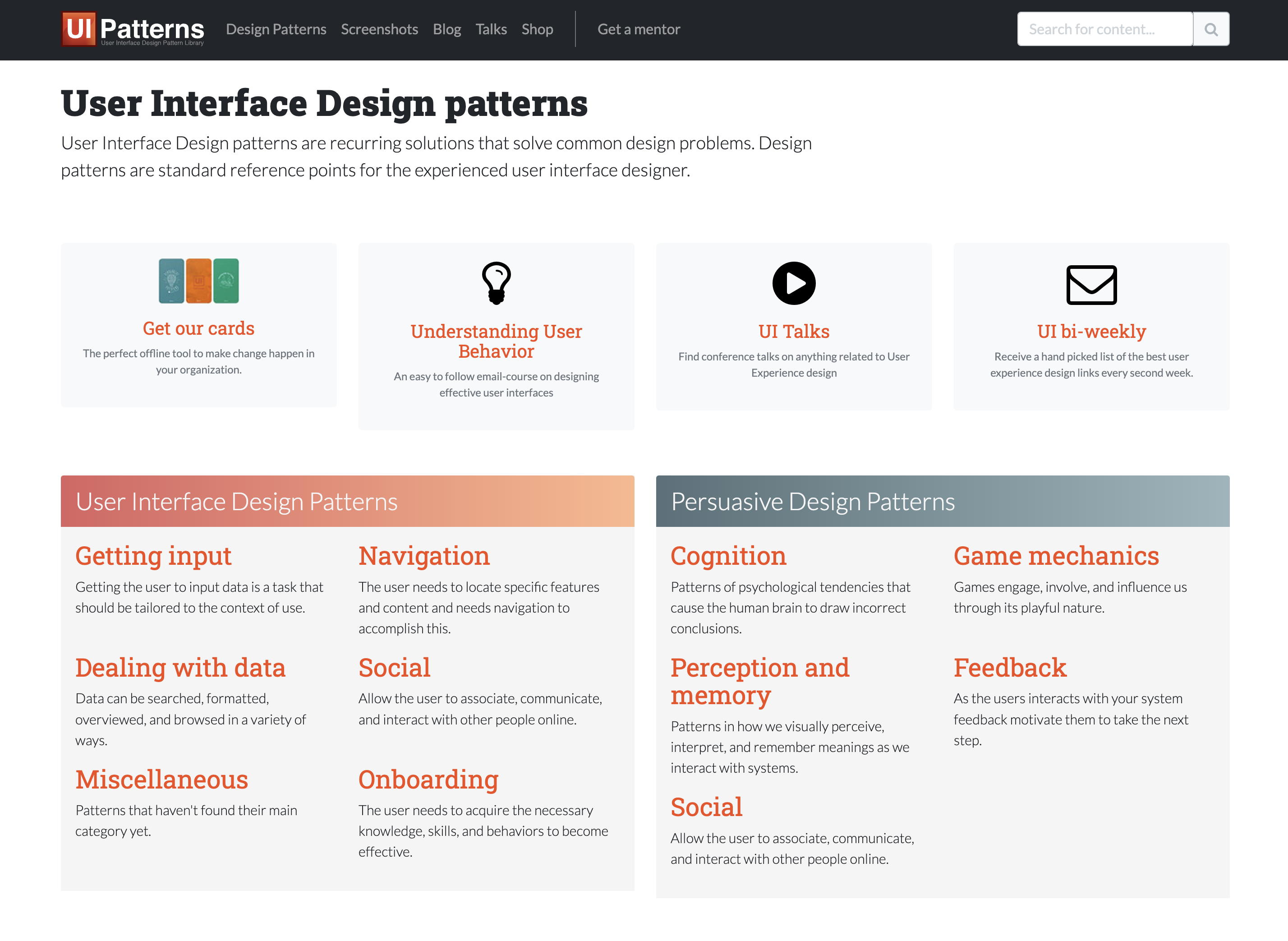Click the envelope UI bi-weekly icon

point(1091,282)
